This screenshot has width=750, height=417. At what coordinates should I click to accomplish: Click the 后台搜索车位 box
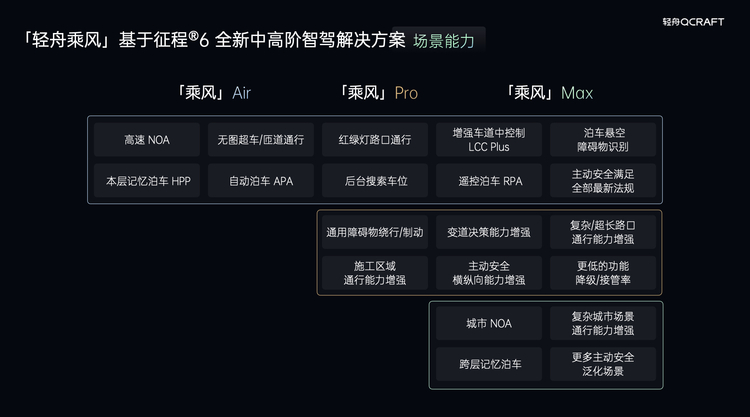(x=375, y=181)
